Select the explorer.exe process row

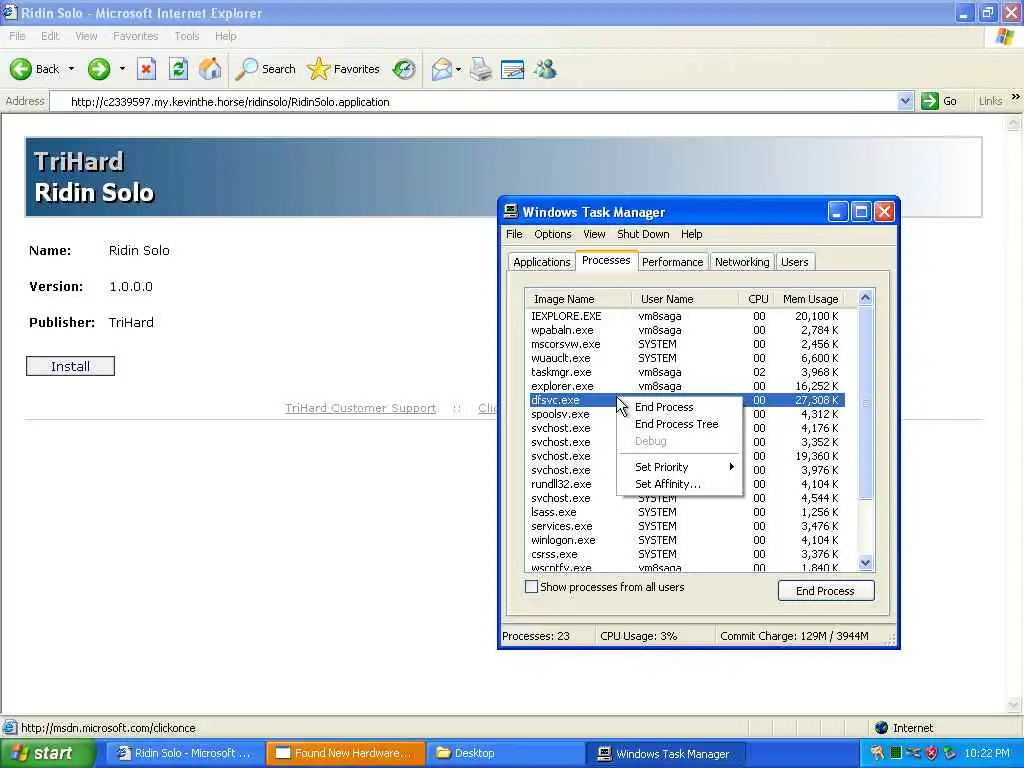[x=686, y=386]
